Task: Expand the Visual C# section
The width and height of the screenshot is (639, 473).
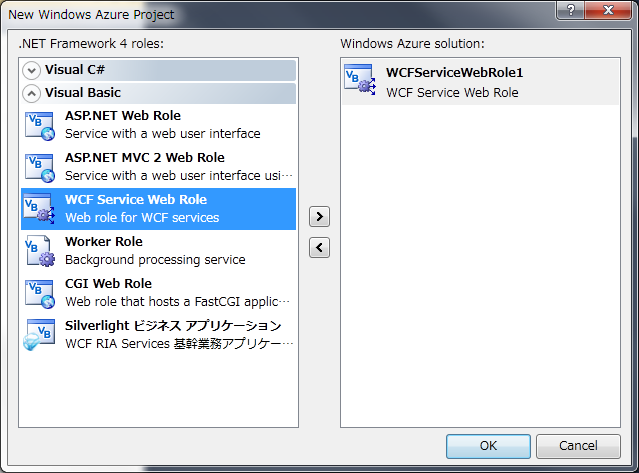Action: 31,70
